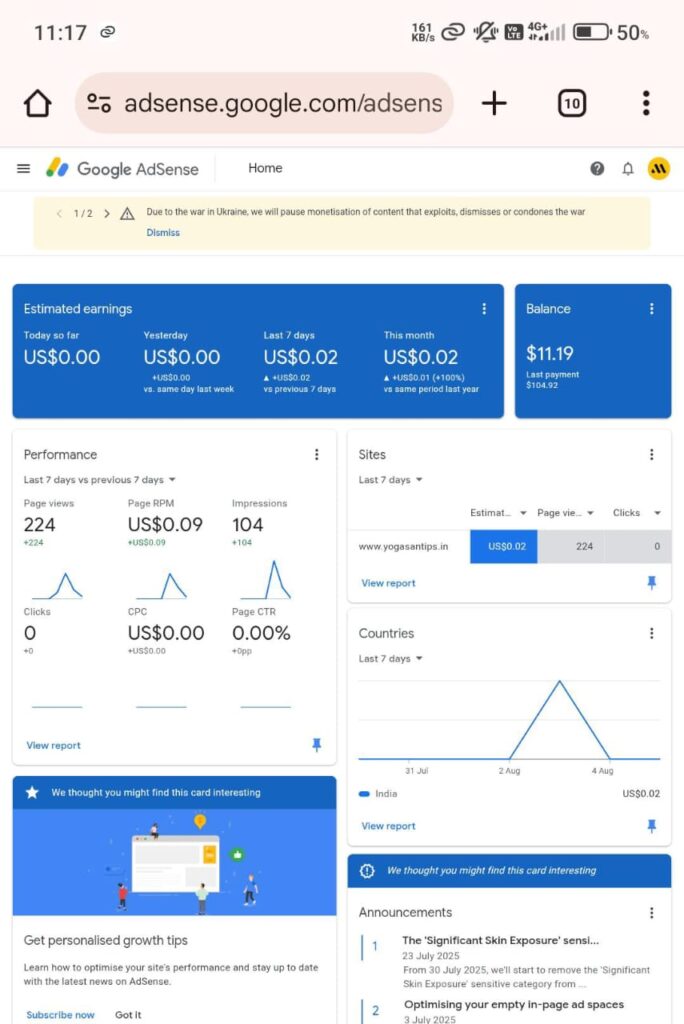Open Balance card options menu

click(x=651, y=308)
